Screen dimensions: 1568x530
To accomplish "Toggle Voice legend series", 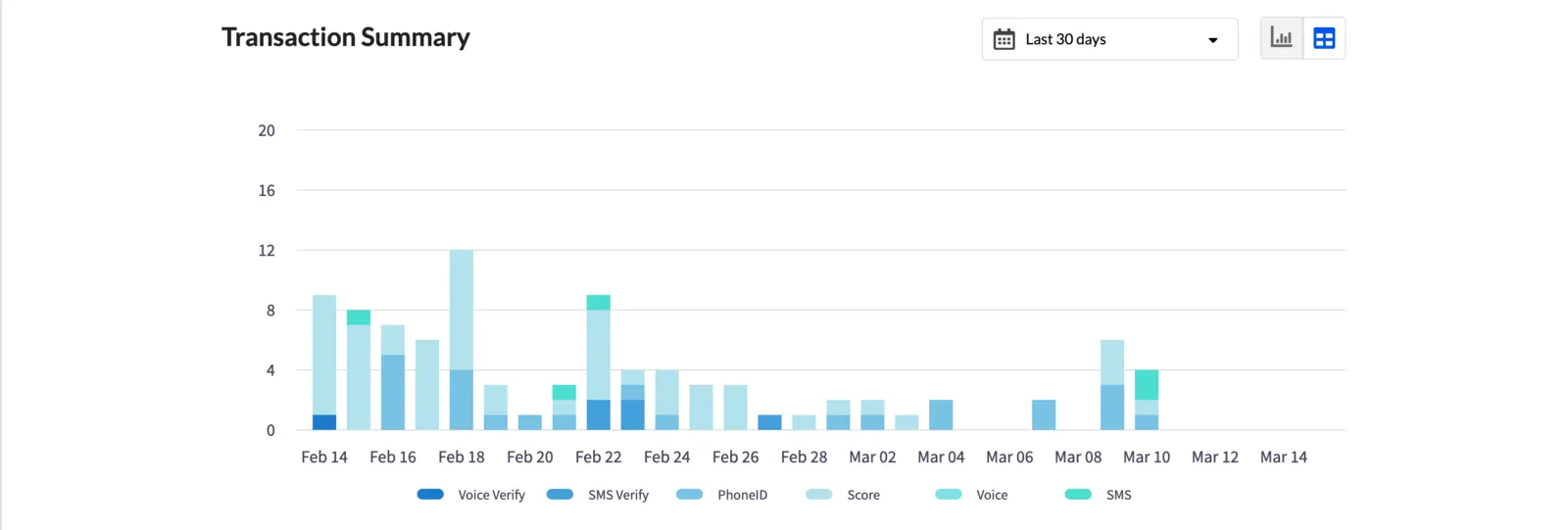I will tap(971, 495).
